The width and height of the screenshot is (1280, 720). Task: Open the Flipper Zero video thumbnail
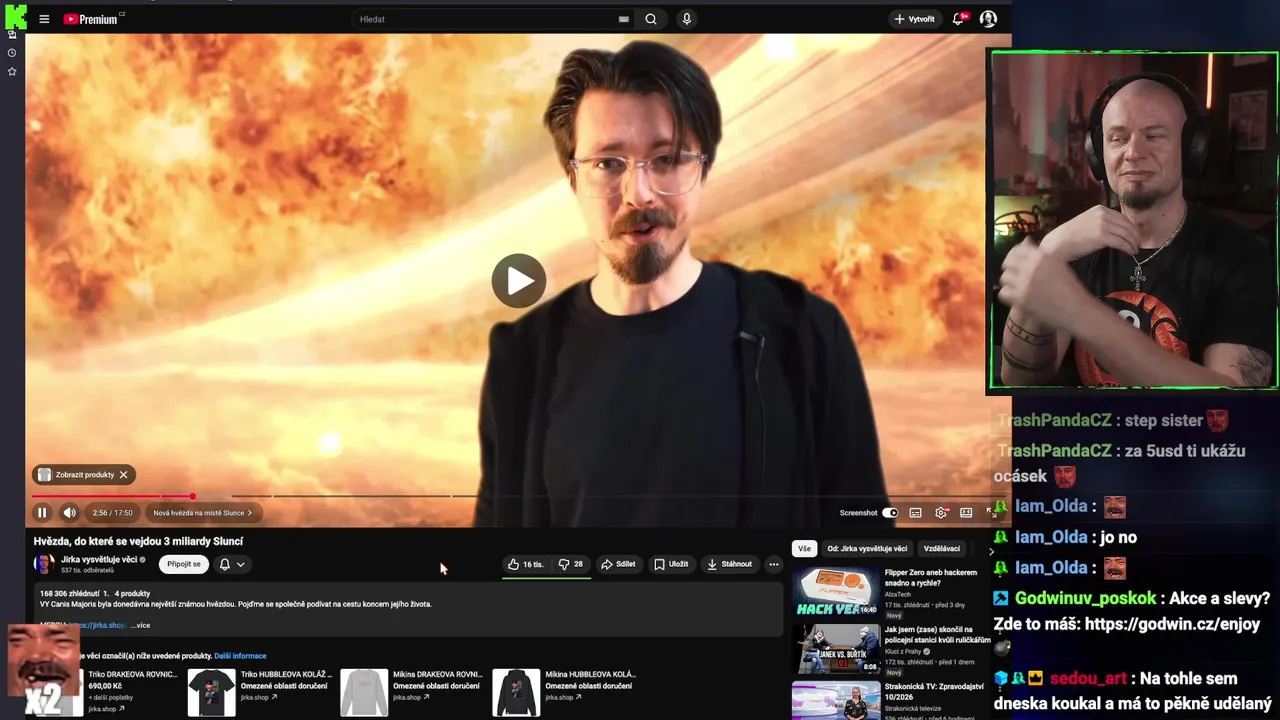(836, 591)
